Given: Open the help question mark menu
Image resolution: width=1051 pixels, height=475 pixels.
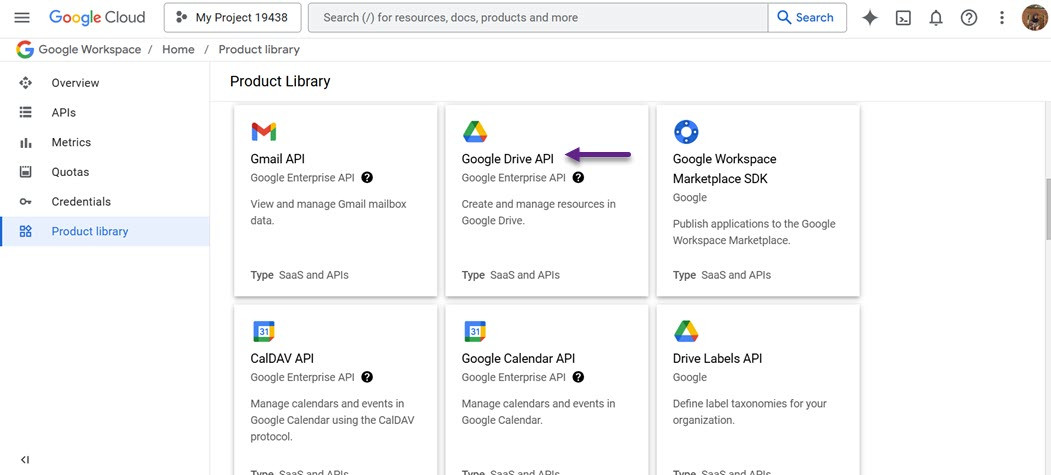Looking at the screenshot, I should point(968,18).
